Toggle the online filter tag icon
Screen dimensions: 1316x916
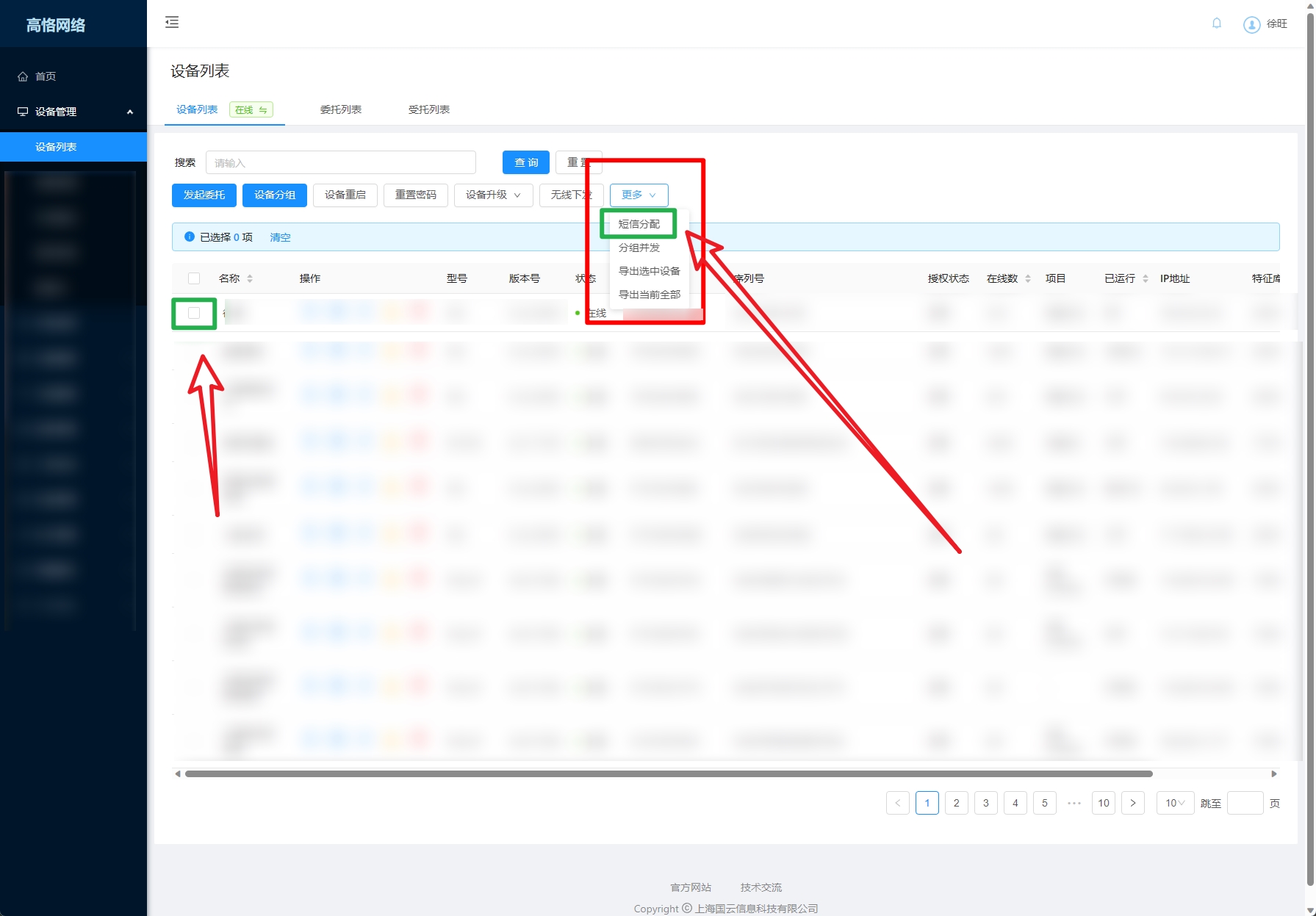(262, 110)
